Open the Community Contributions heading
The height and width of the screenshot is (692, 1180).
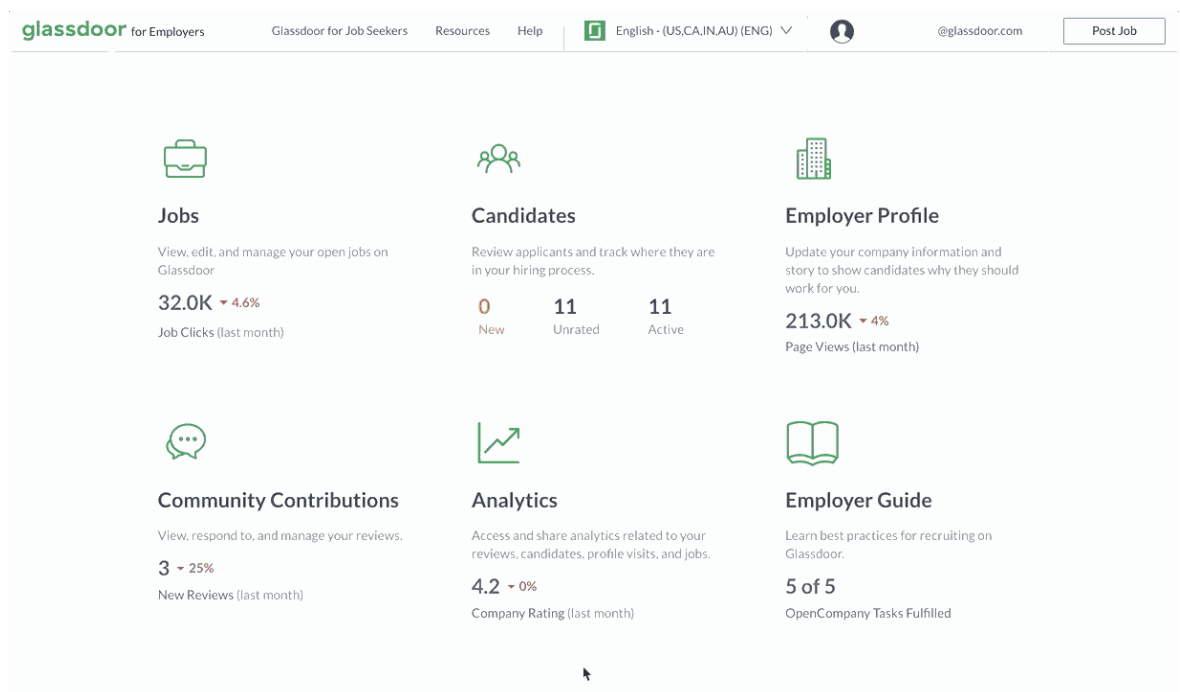tap(278, 500)
